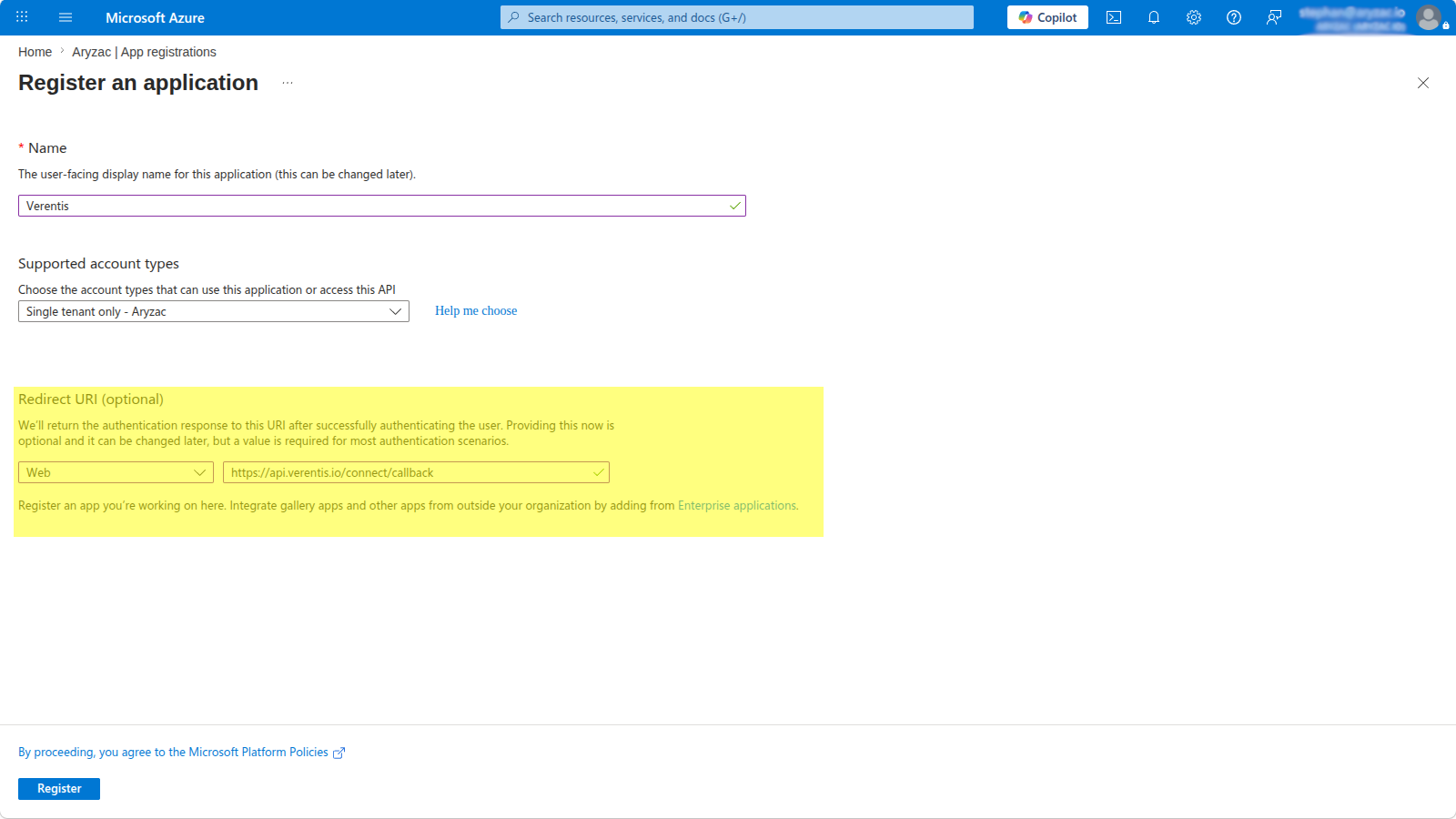Click the Register button
The image size is (1456, 819).
click(x=59, y=789)
